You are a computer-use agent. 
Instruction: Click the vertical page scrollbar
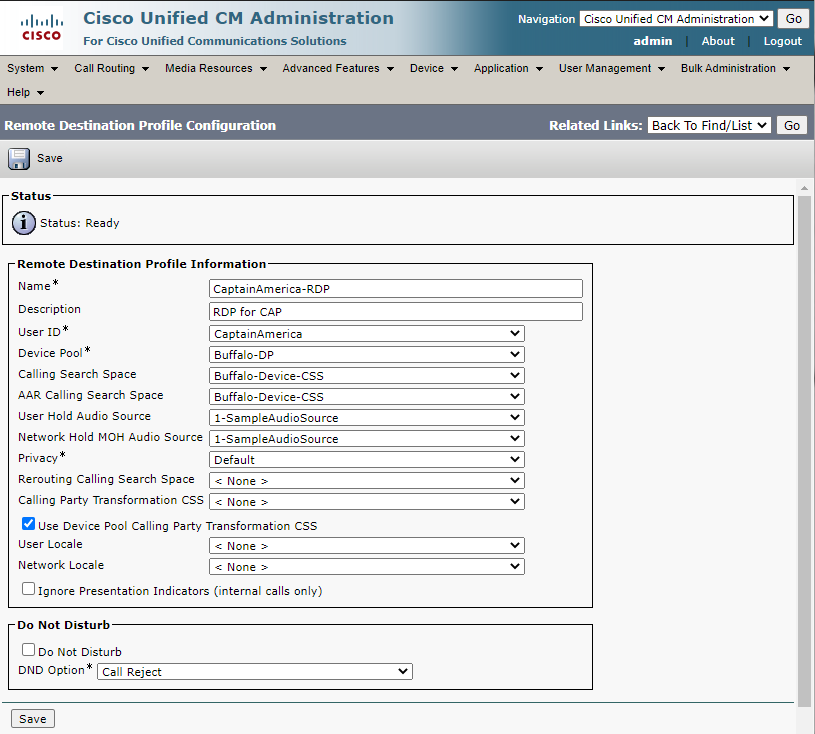click(x=804, y=447)
